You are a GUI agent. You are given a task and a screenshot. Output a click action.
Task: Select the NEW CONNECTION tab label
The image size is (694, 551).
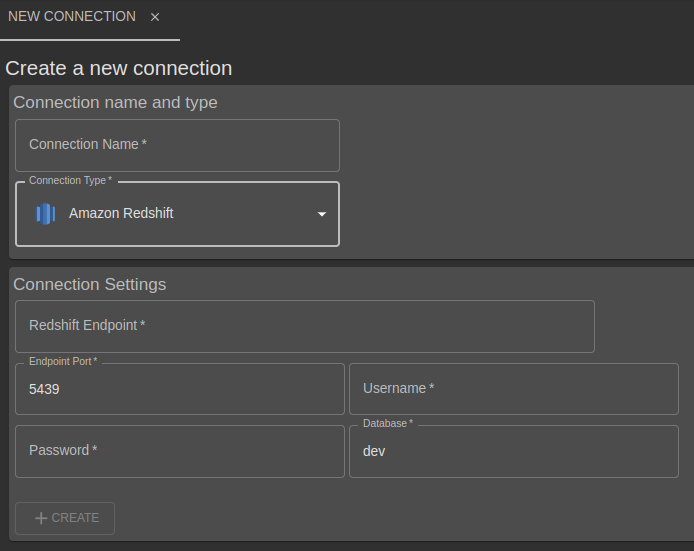(x=72, y=16)
